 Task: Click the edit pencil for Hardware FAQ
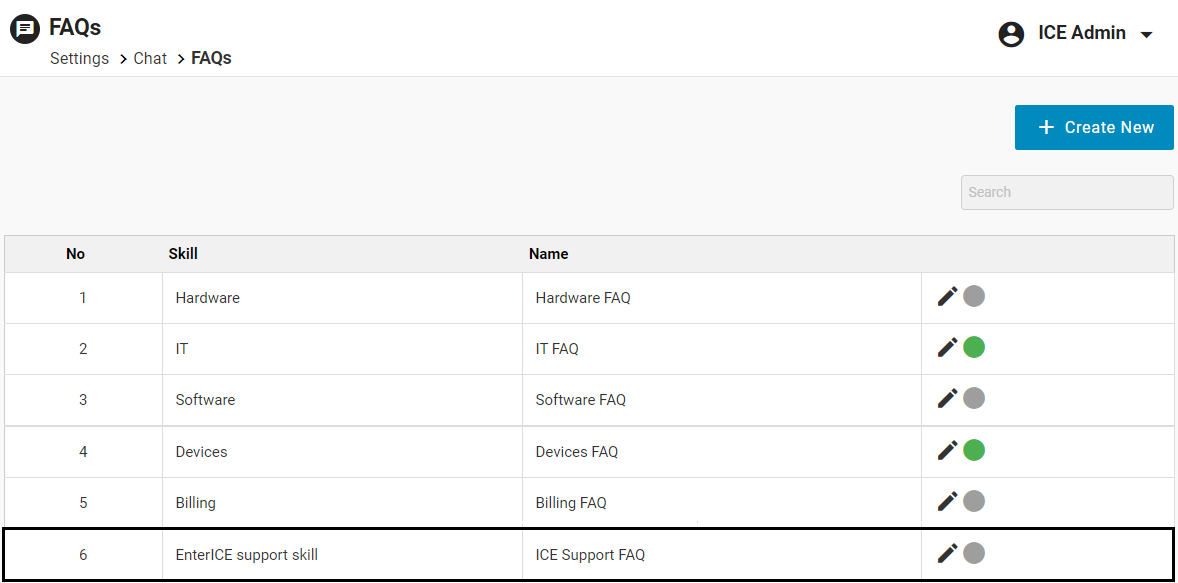pos(947,296)
